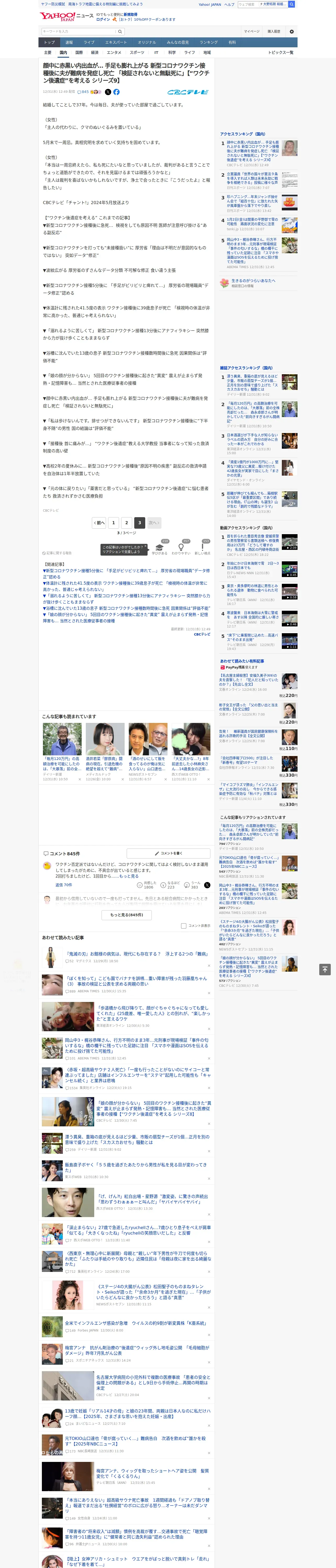The height and width of the screenshot is (1568, 336).
Task: Click the 前へ previous page chevron button
Action: point(99,523)
